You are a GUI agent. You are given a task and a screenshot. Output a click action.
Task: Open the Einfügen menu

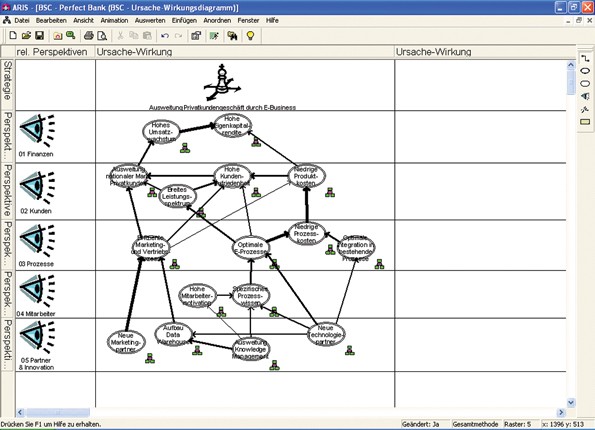coord(184,20)
